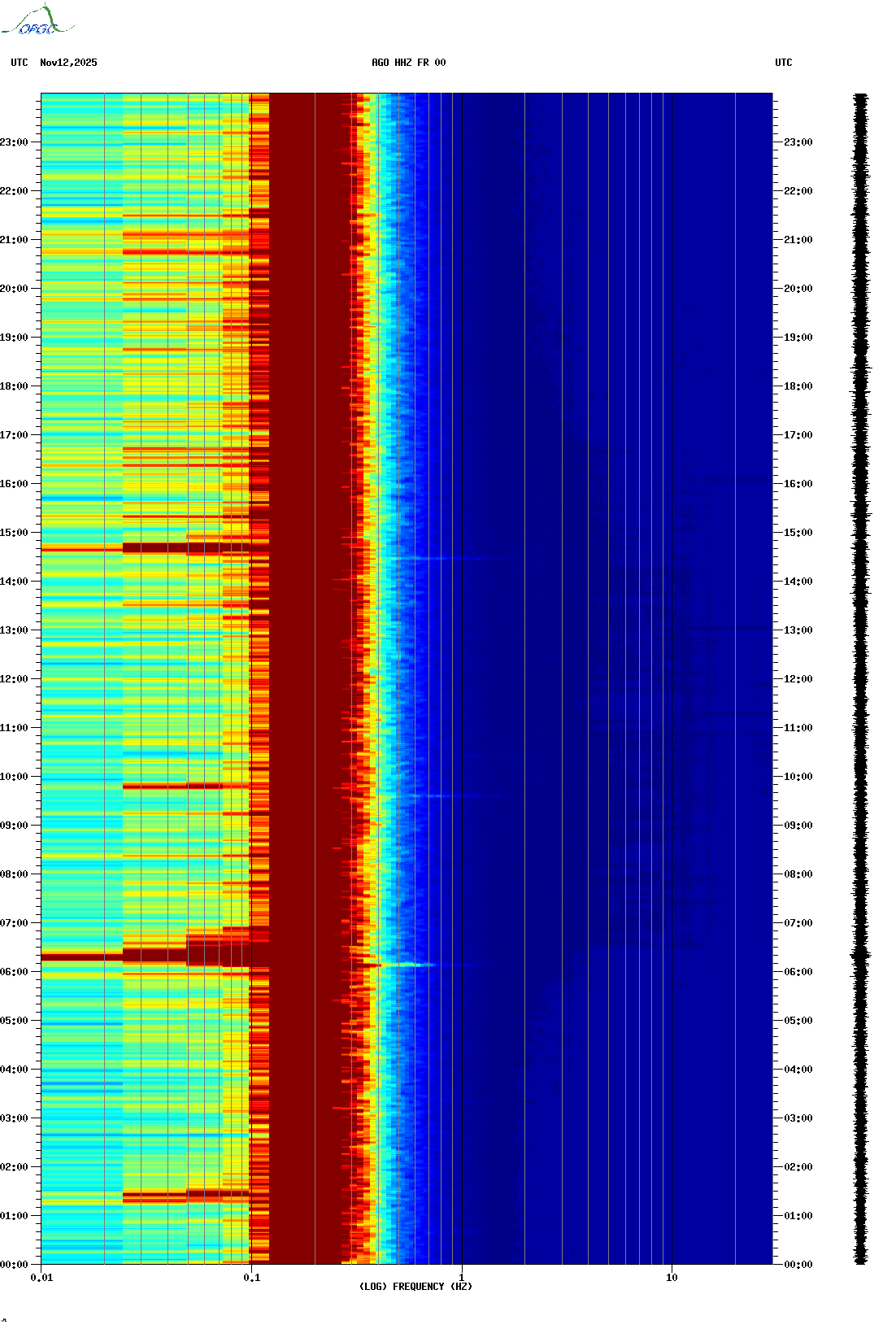
Task: Click the left-axis 00:00 time label
Action: point(14,1265)
